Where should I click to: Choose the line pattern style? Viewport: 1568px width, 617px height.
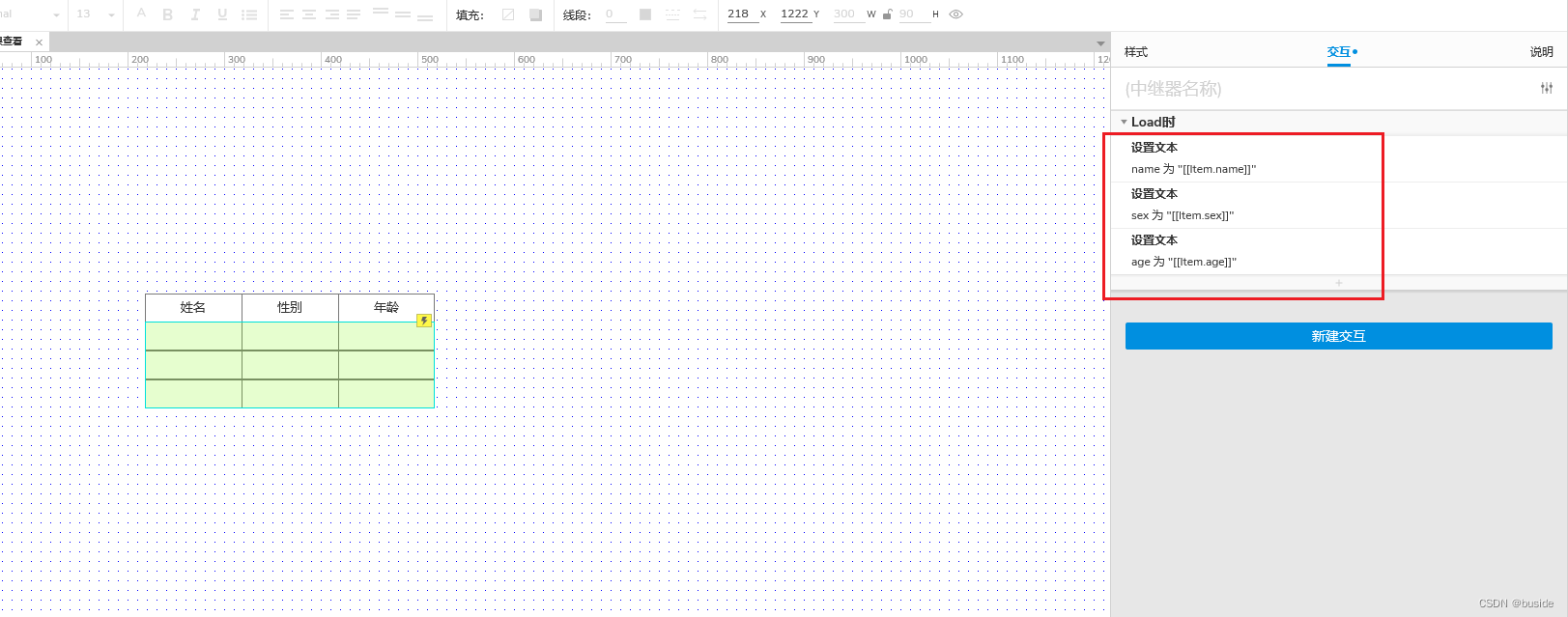pyautogui.click(x=672, y=14)
